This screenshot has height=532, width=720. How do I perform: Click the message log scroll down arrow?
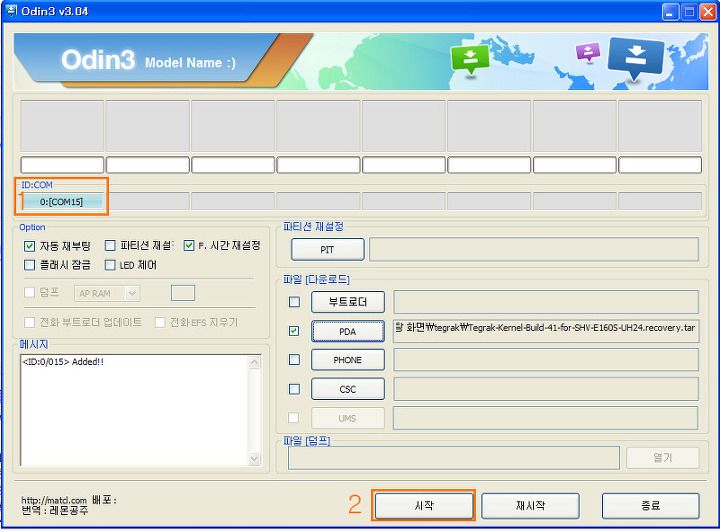(x=254, y=459)
